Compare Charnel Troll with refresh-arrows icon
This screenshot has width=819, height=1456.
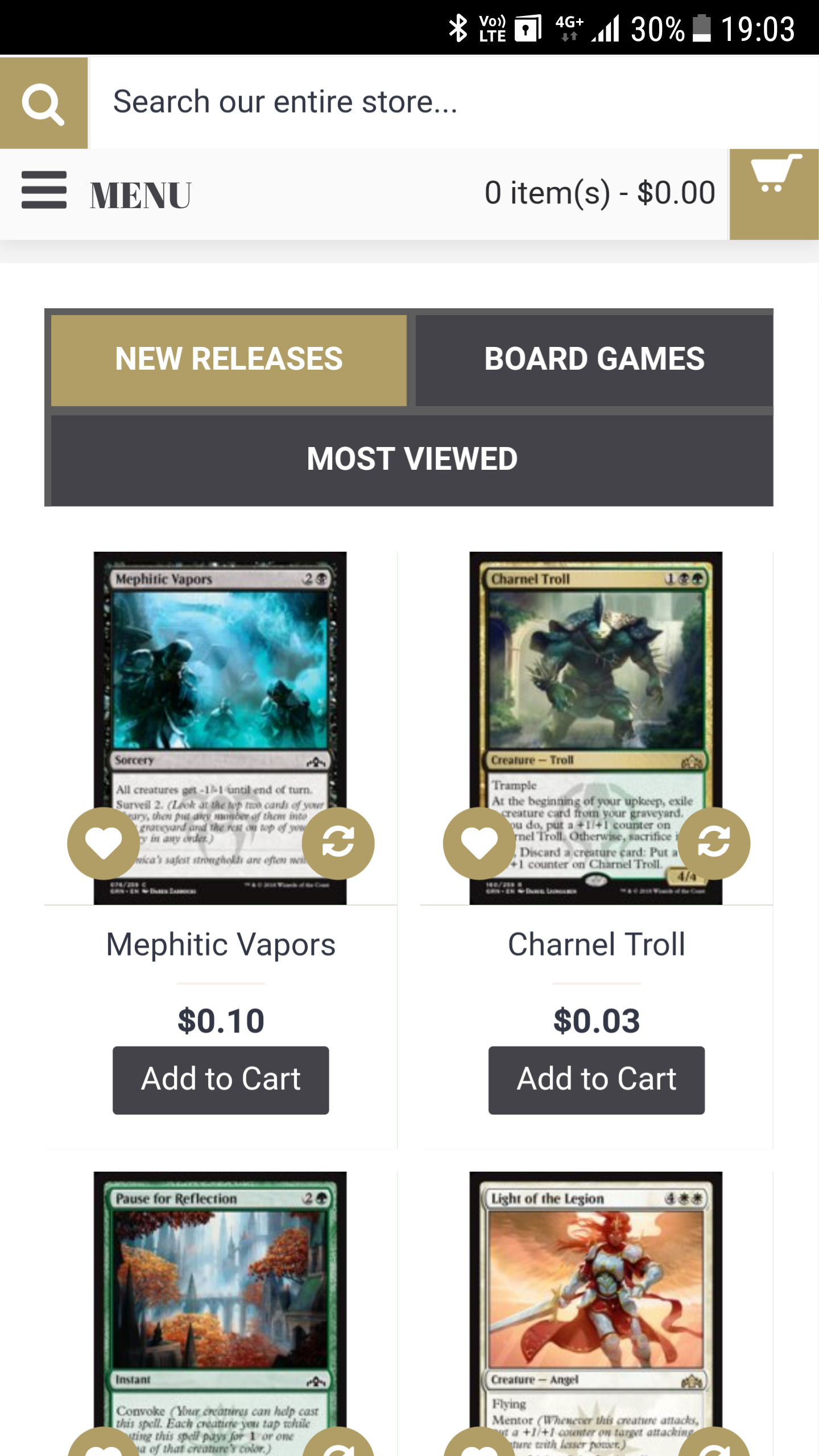coord(714,843)
